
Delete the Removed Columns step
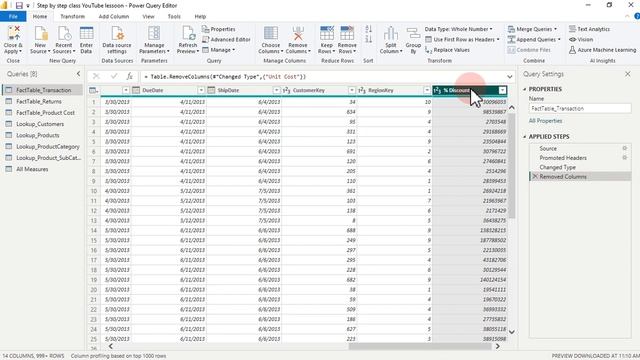535,176
